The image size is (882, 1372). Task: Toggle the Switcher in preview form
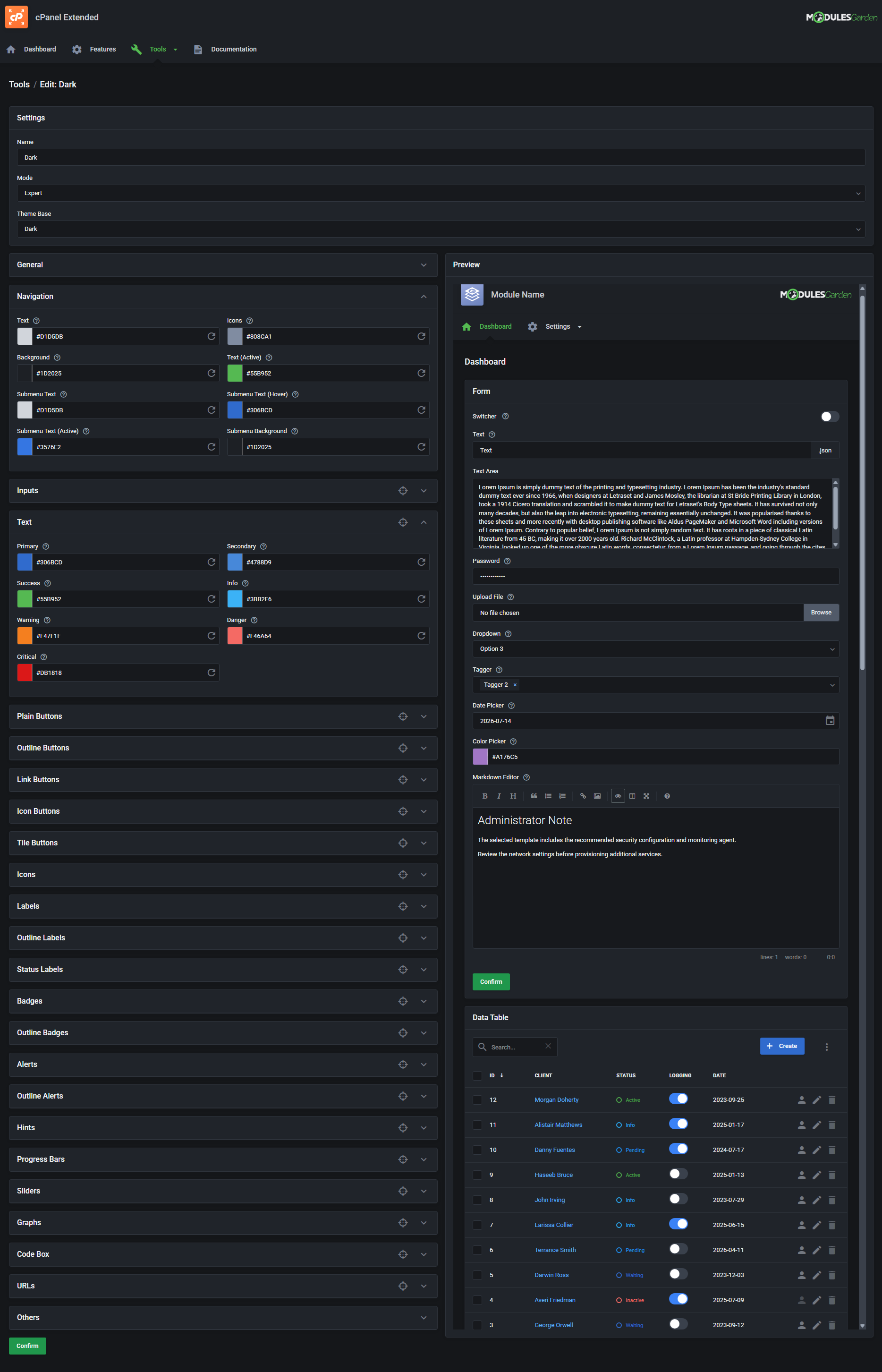tap(829, 417)
